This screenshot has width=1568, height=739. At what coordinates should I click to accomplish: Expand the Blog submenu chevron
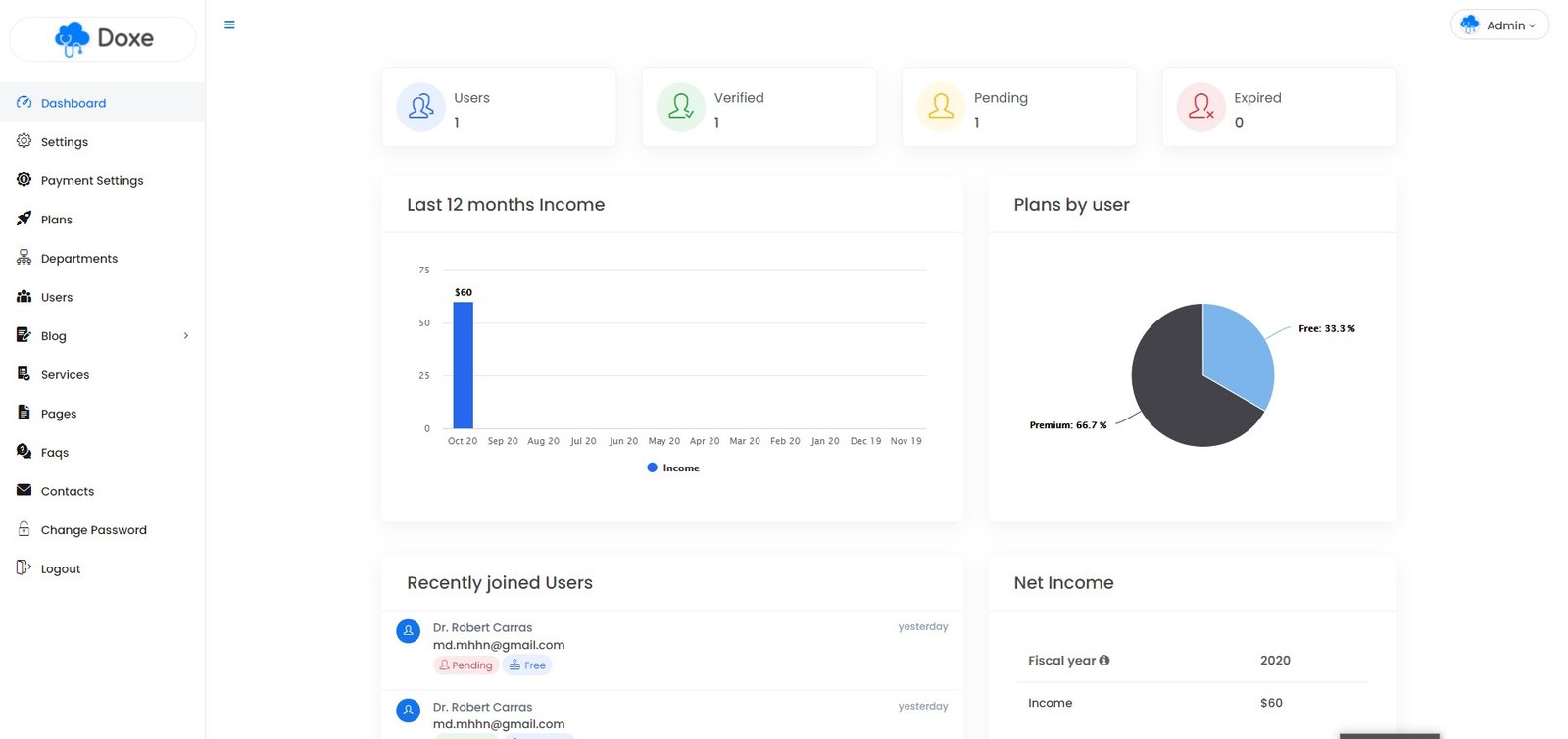(186, 336)
